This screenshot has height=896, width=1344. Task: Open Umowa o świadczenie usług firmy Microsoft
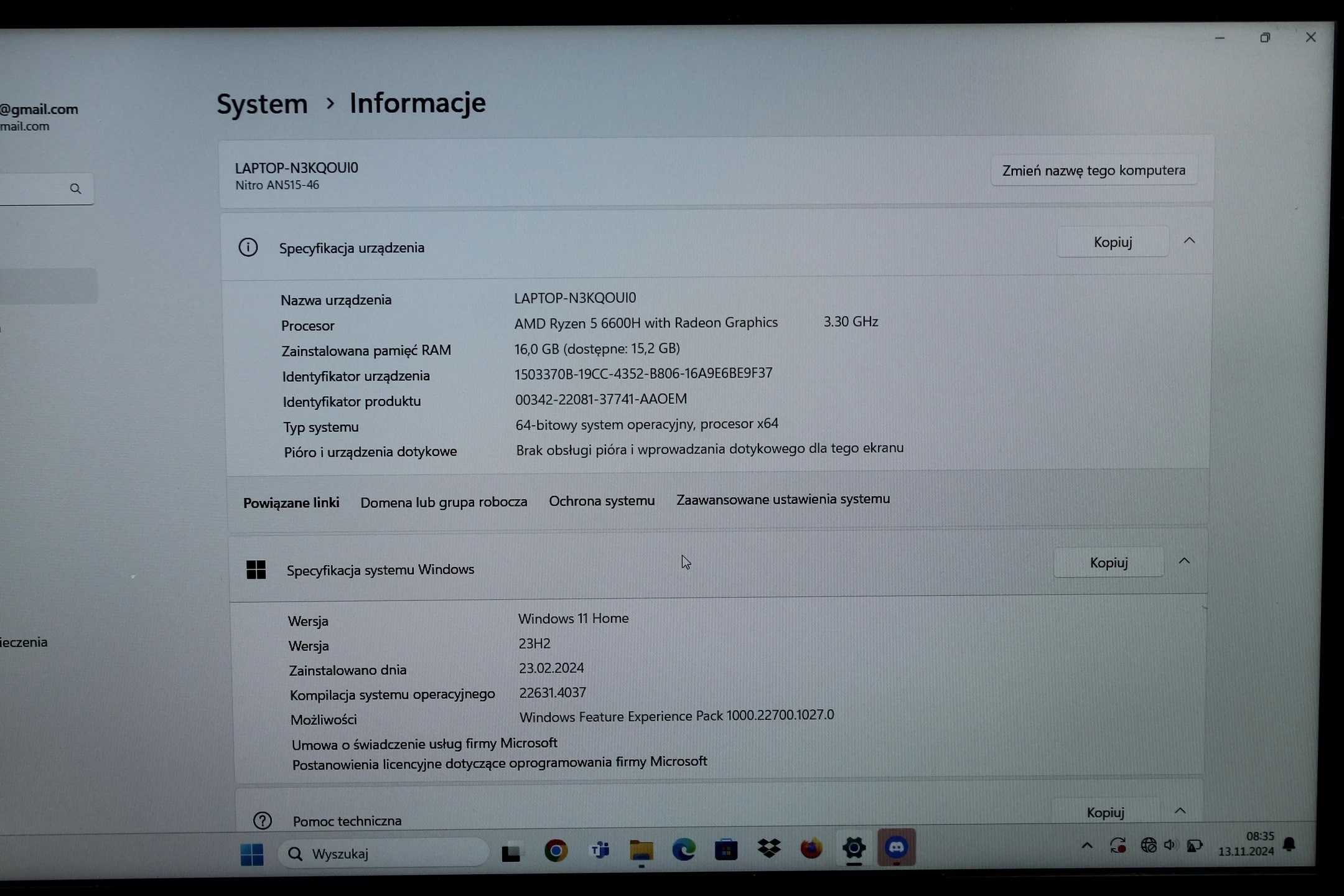424,744
